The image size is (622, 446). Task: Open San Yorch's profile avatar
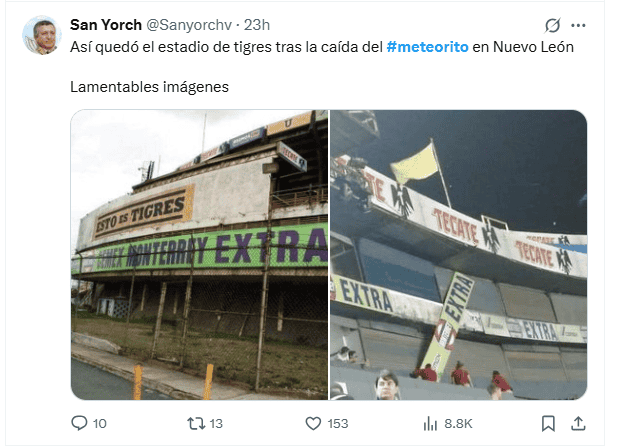[42, 35]
